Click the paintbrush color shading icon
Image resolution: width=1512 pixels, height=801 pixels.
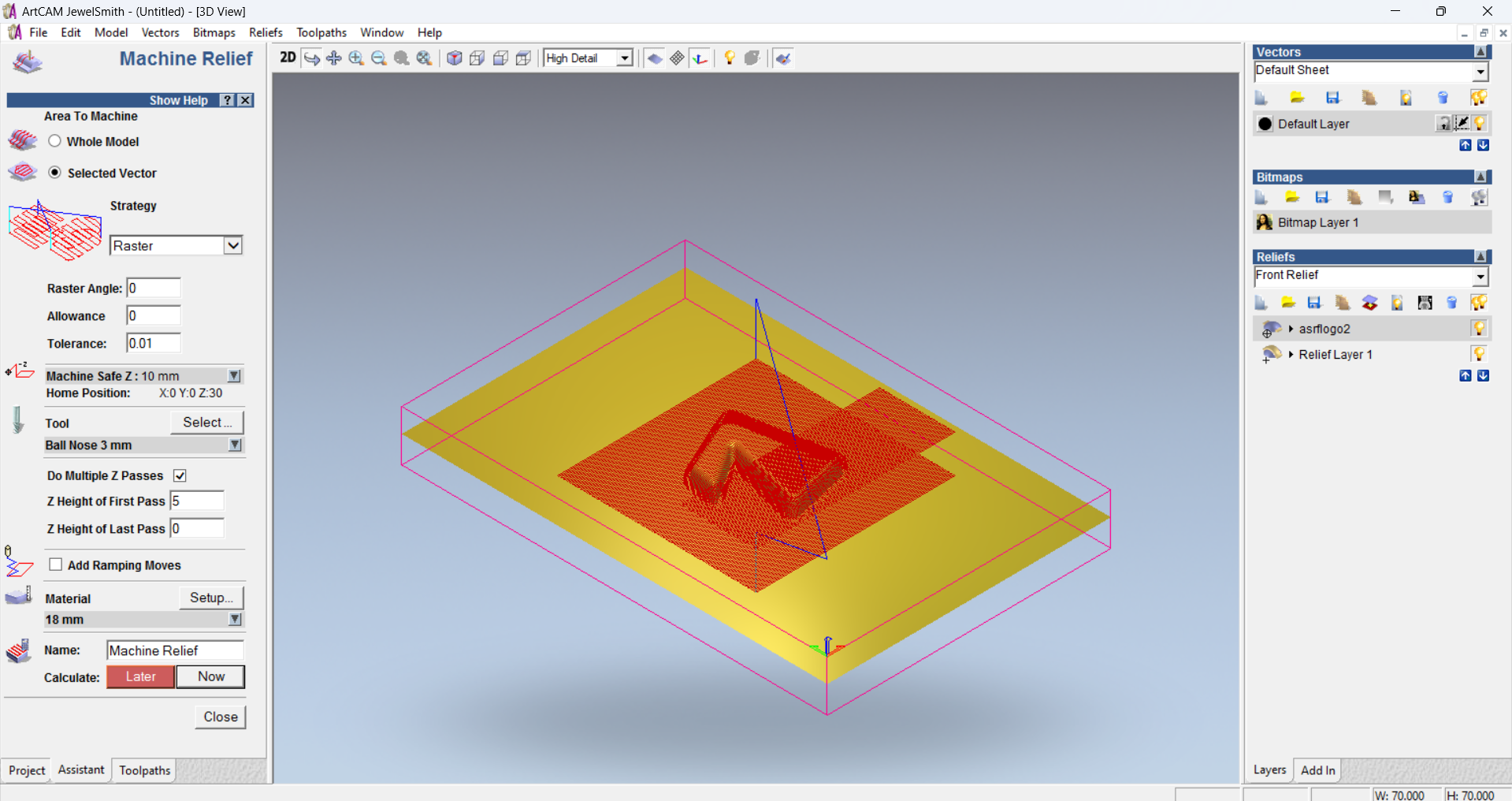tap(783, 58)
